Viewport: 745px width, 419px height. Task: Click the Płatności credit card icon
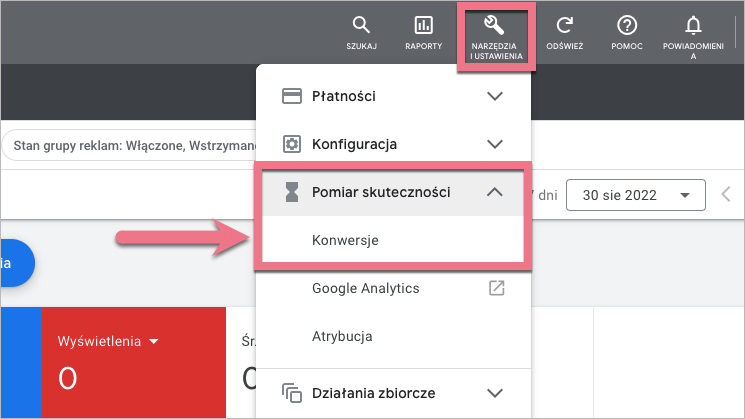[x=292, y=97]
